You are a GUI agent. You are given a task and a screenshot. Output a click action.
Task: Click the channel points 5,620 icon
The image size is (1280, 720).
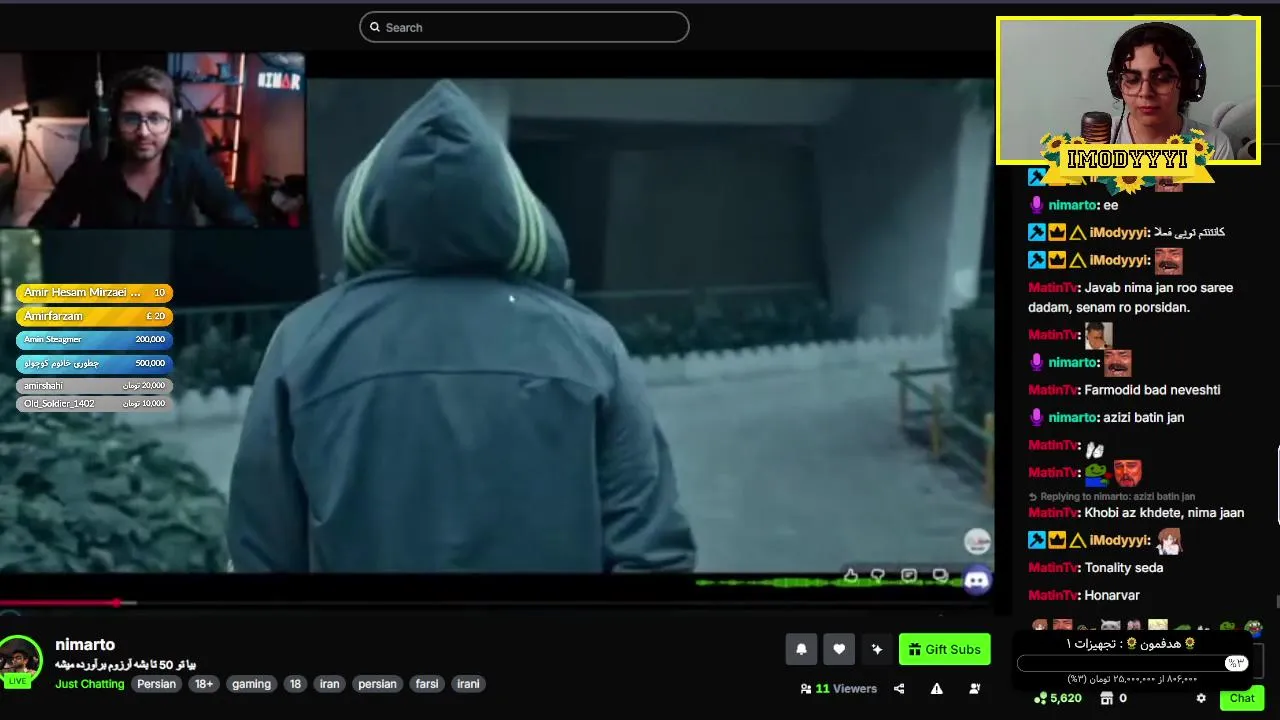tap(1040, 698)
